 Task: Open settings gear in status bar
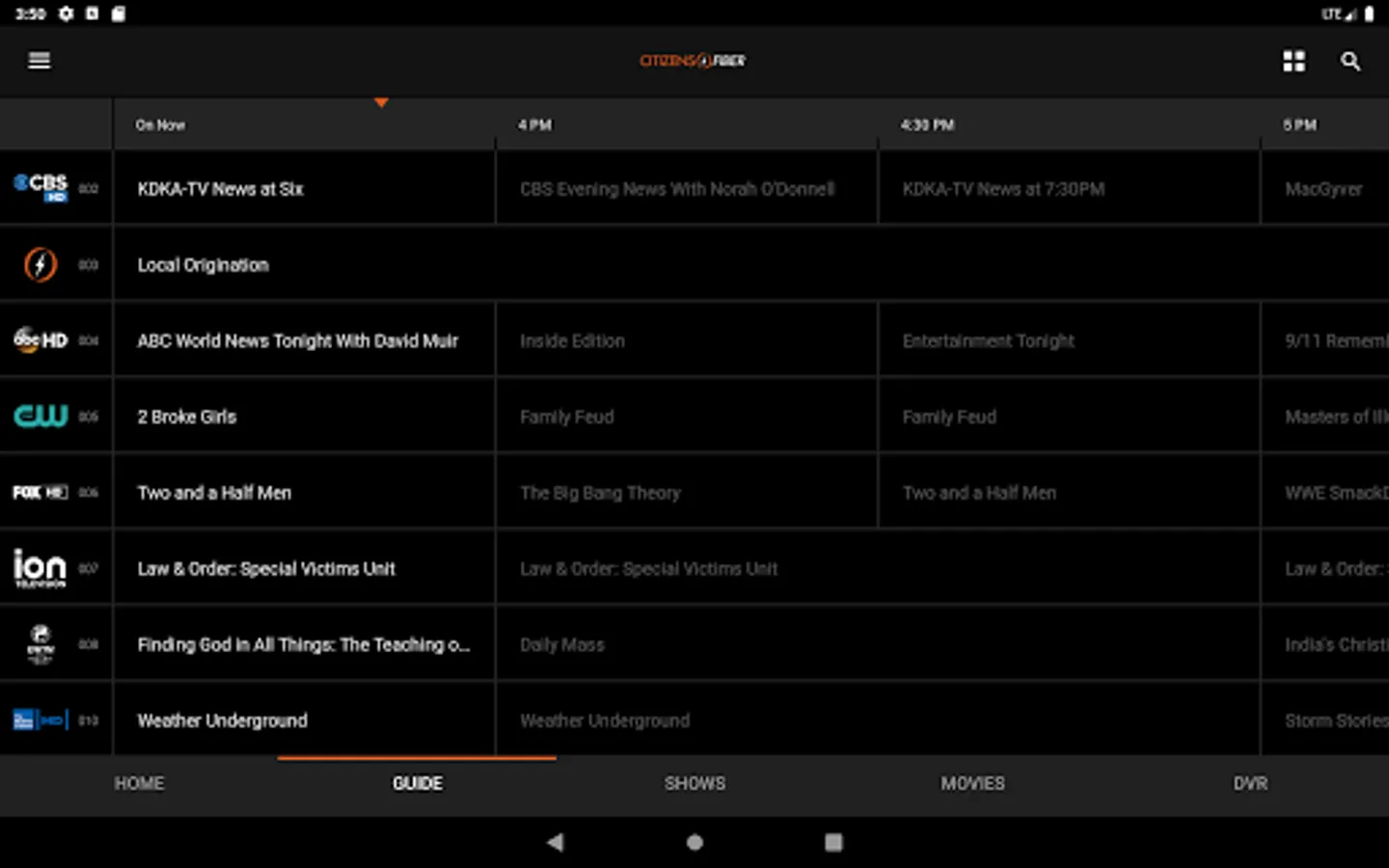tap(66, 14)
